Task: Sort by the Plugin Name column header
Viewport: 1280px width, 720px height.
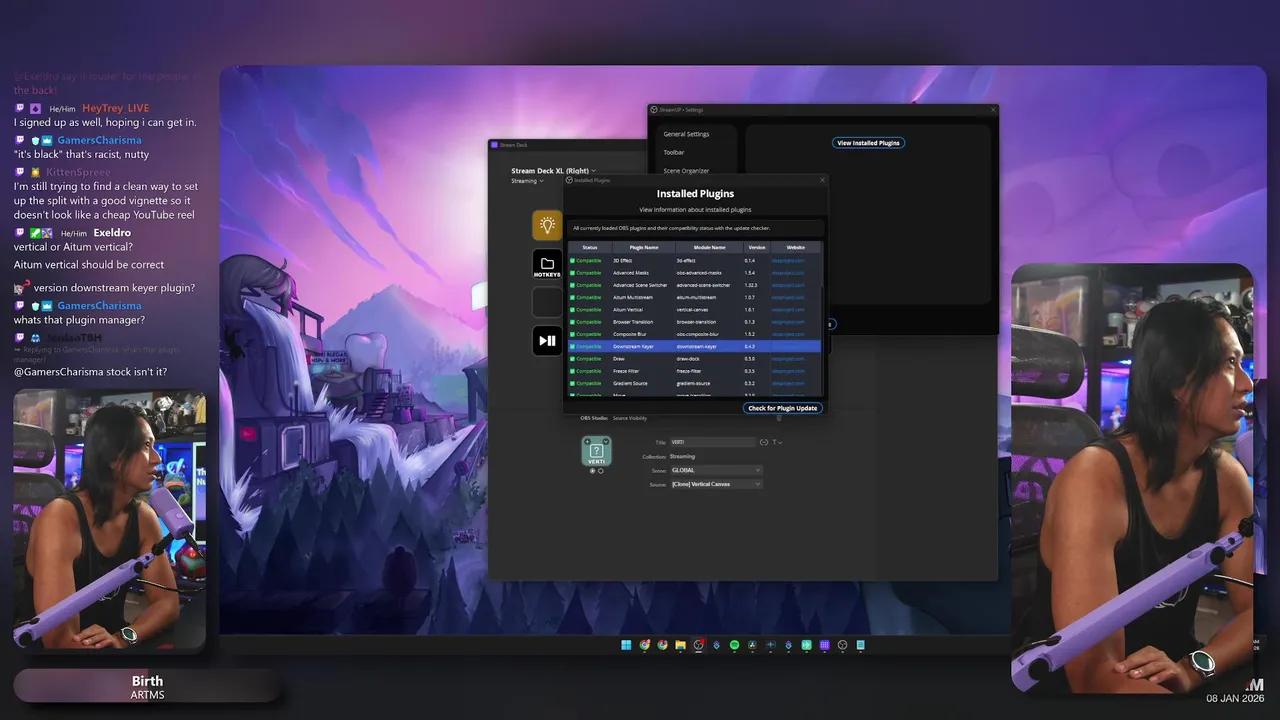Action: coord(644,247)
